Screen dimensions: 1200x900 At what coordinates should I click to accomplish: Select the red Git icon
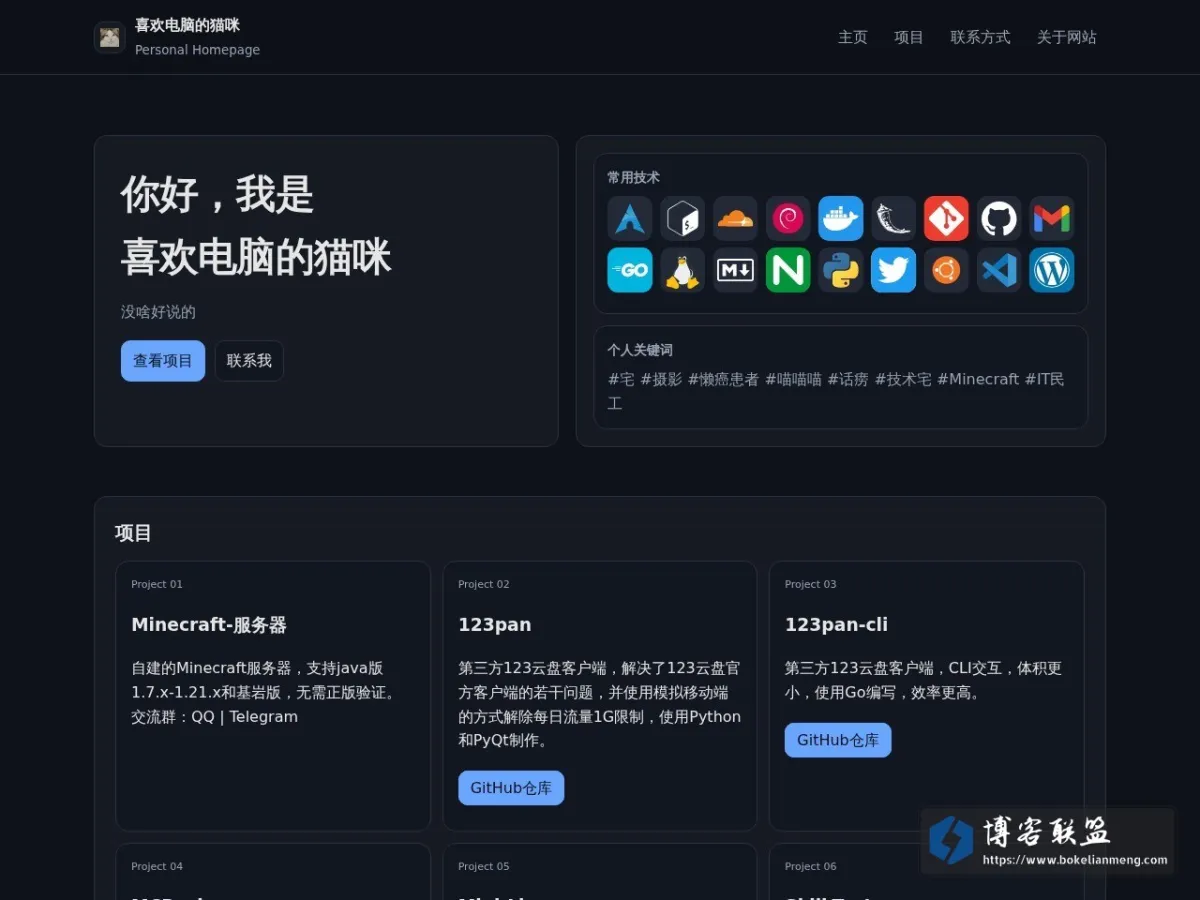[946, 218]
